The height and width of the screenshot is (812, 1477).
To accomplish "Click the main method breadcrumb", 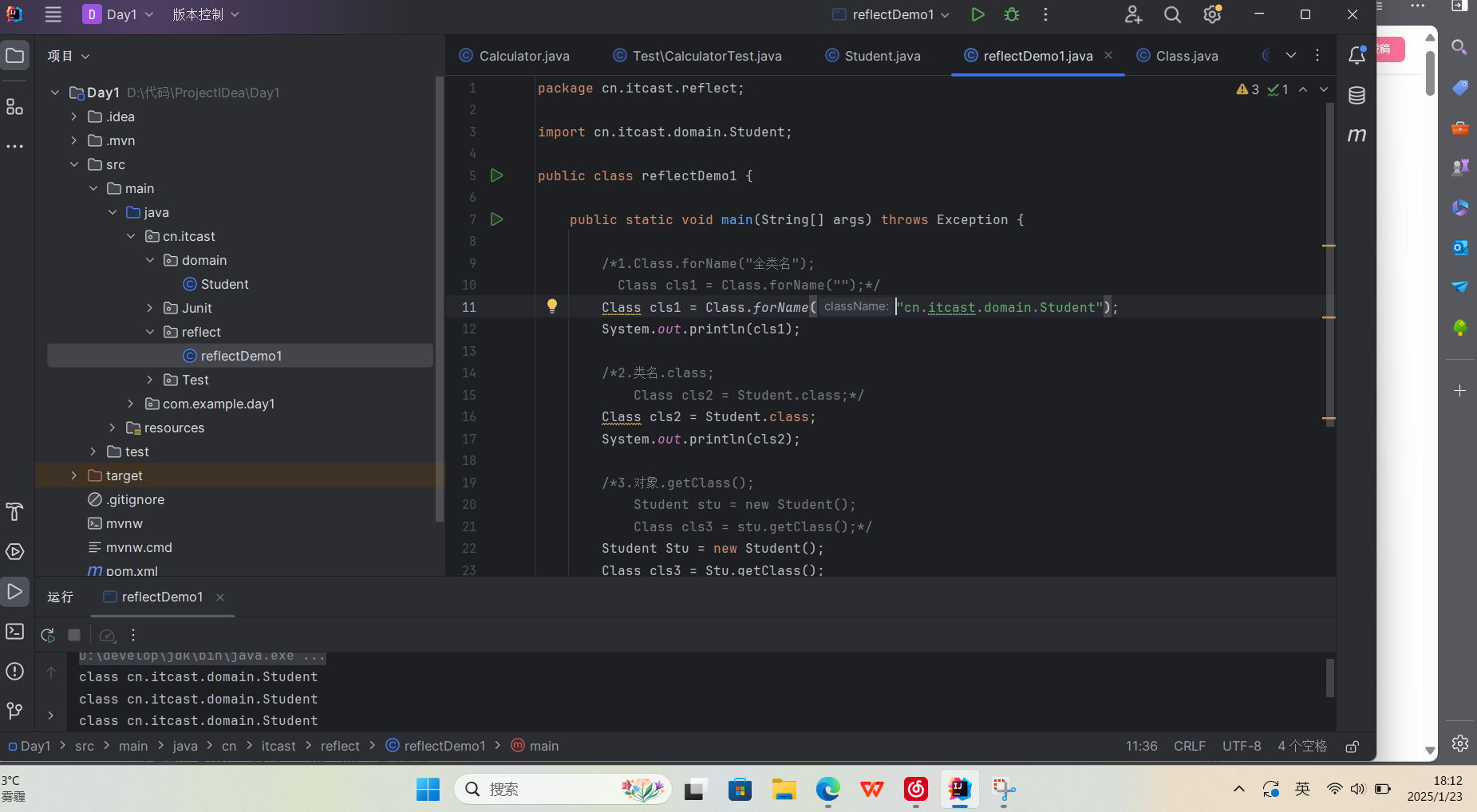I will pos(535,746).
